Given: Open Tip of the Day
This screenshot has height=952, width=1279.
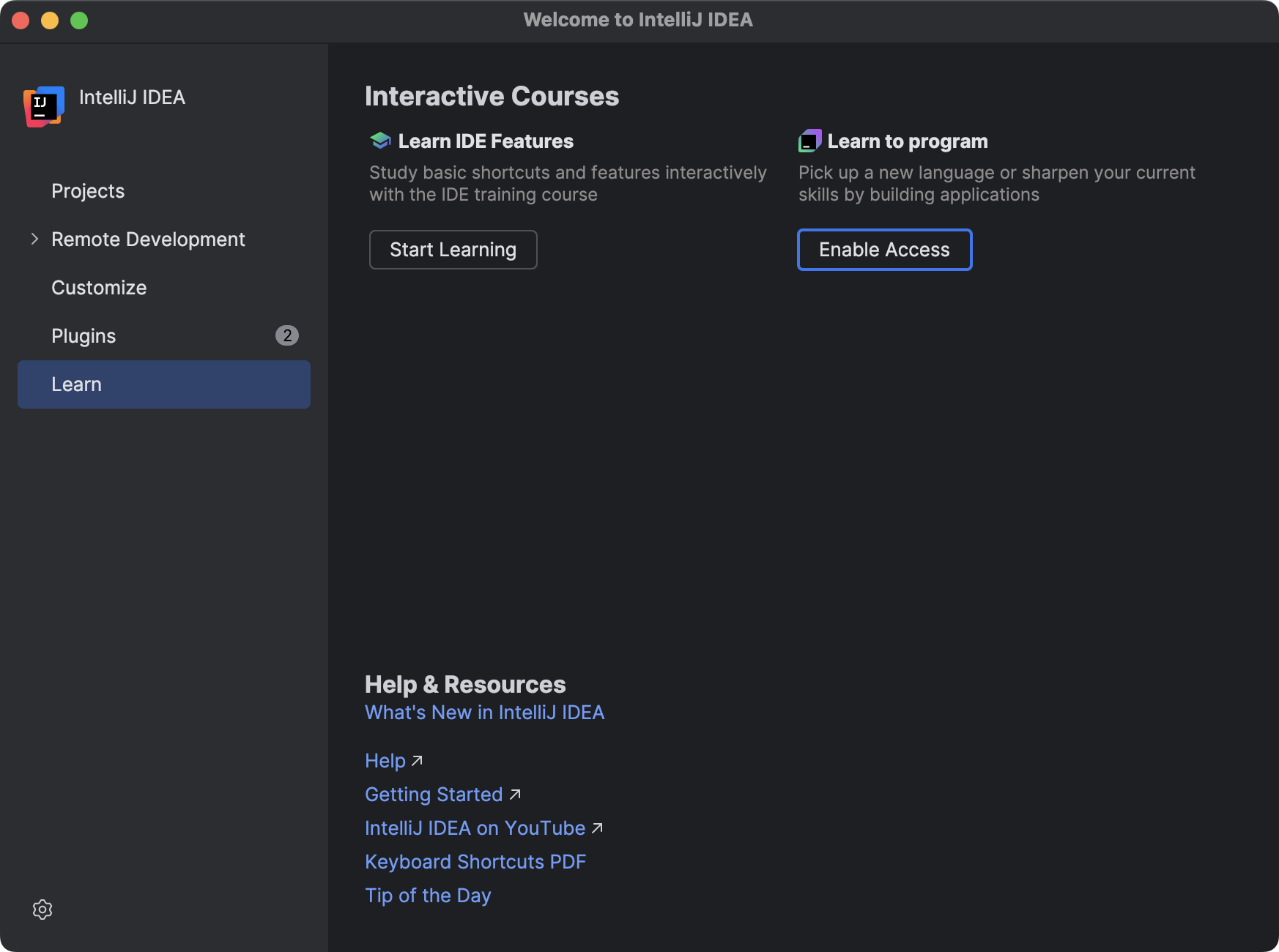Looking at the screenshot, I should coord(428,895).
